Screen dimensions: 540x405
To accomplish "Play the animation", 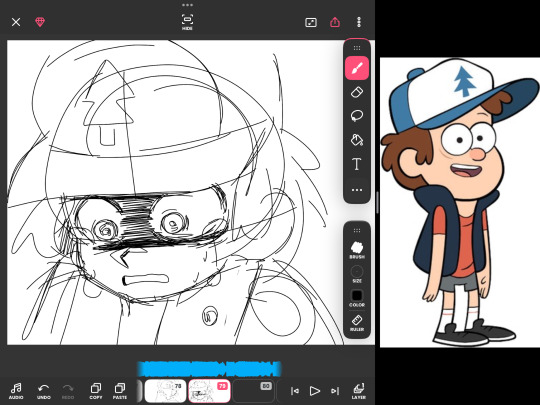I will 315,391.
